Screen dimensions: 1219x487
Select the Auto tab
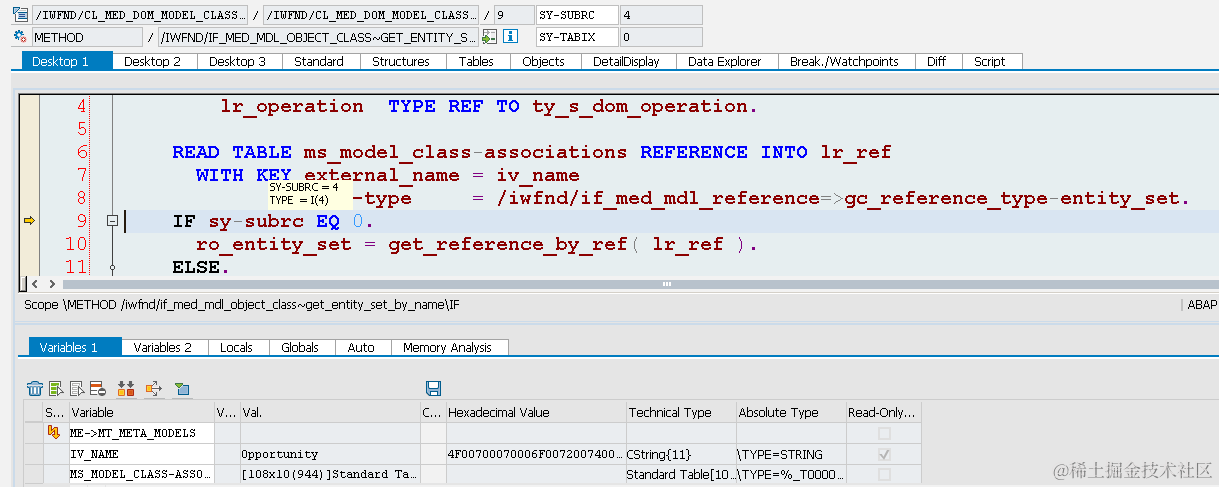tap(361, 347)
